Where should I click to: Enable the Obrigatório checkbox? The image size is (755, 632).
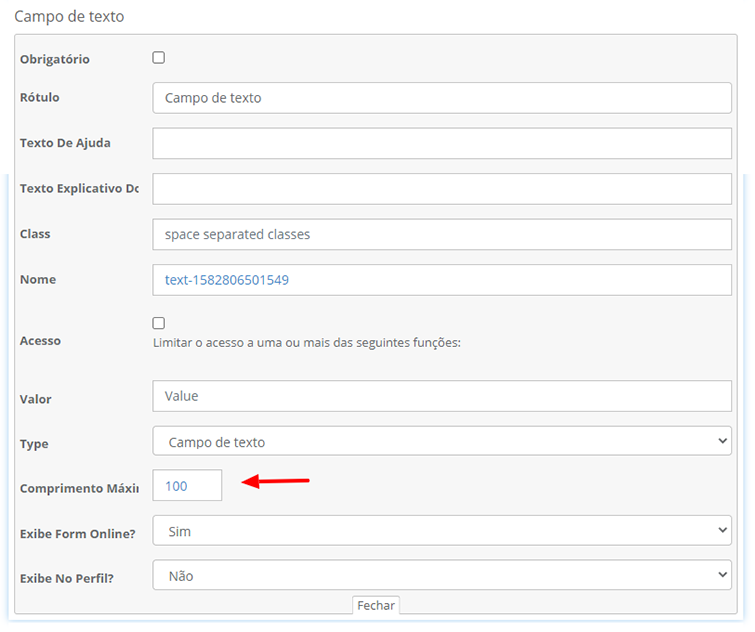(x=158, y=58)
